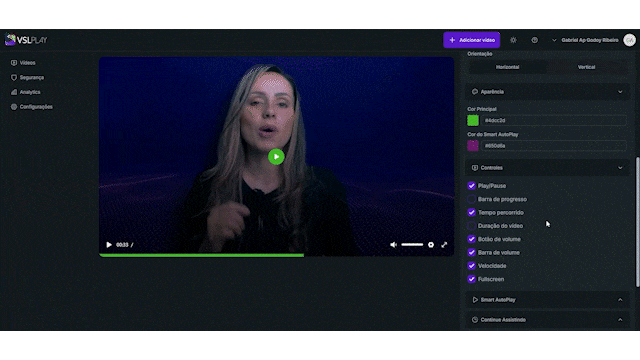Open the player speed settings gear

(431, 244)
